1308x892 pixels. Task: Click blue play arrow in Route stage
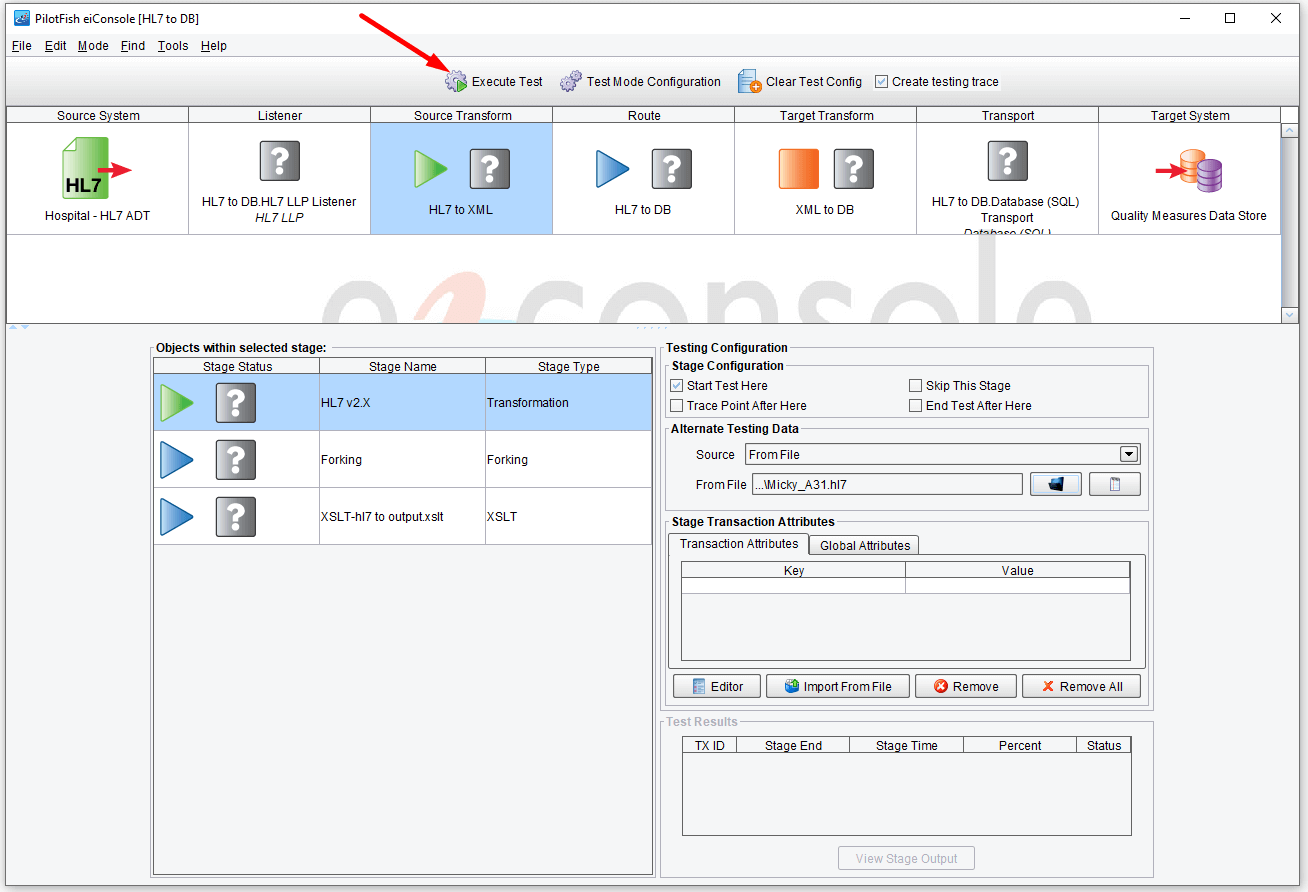[x=613, y=169]
